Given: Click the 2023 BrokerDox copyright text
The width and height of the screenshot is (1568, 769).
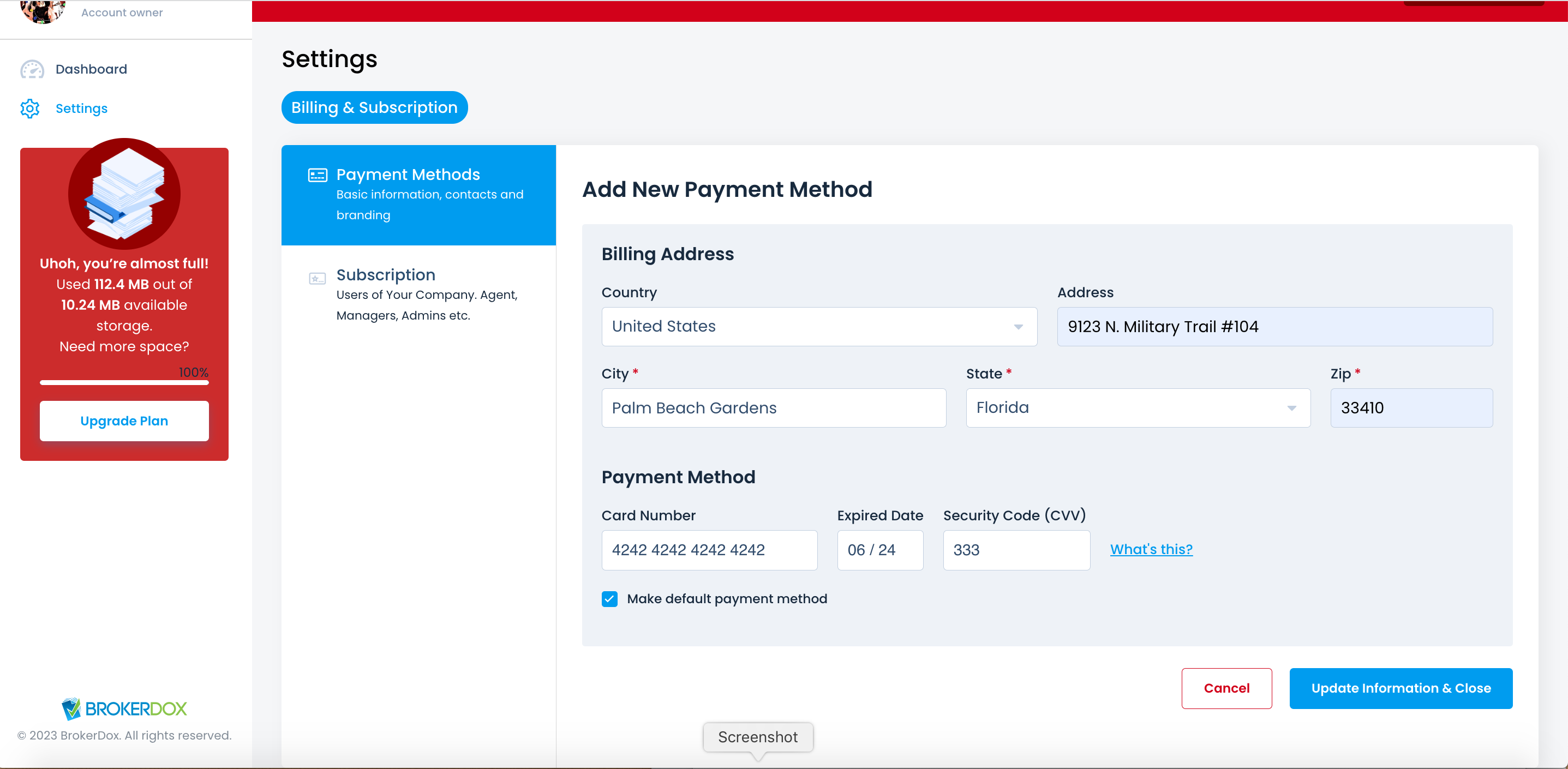Looking at the screenshot, I should pyautogui.click(x=124, y=735).
